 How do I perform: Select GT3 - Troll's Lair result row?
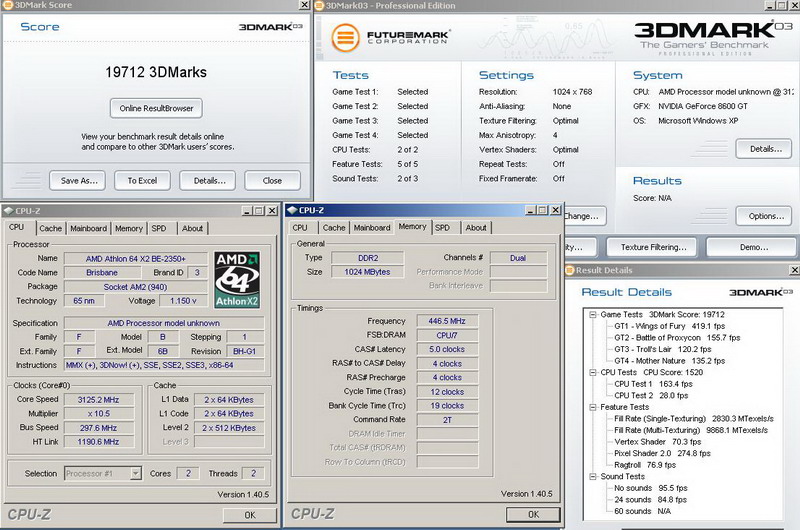tap(662, 349)
